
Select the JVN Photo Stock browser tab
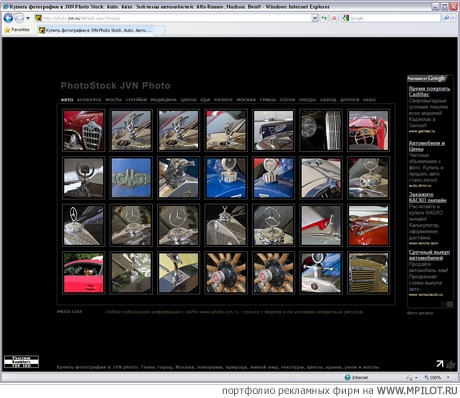point(95,30)
